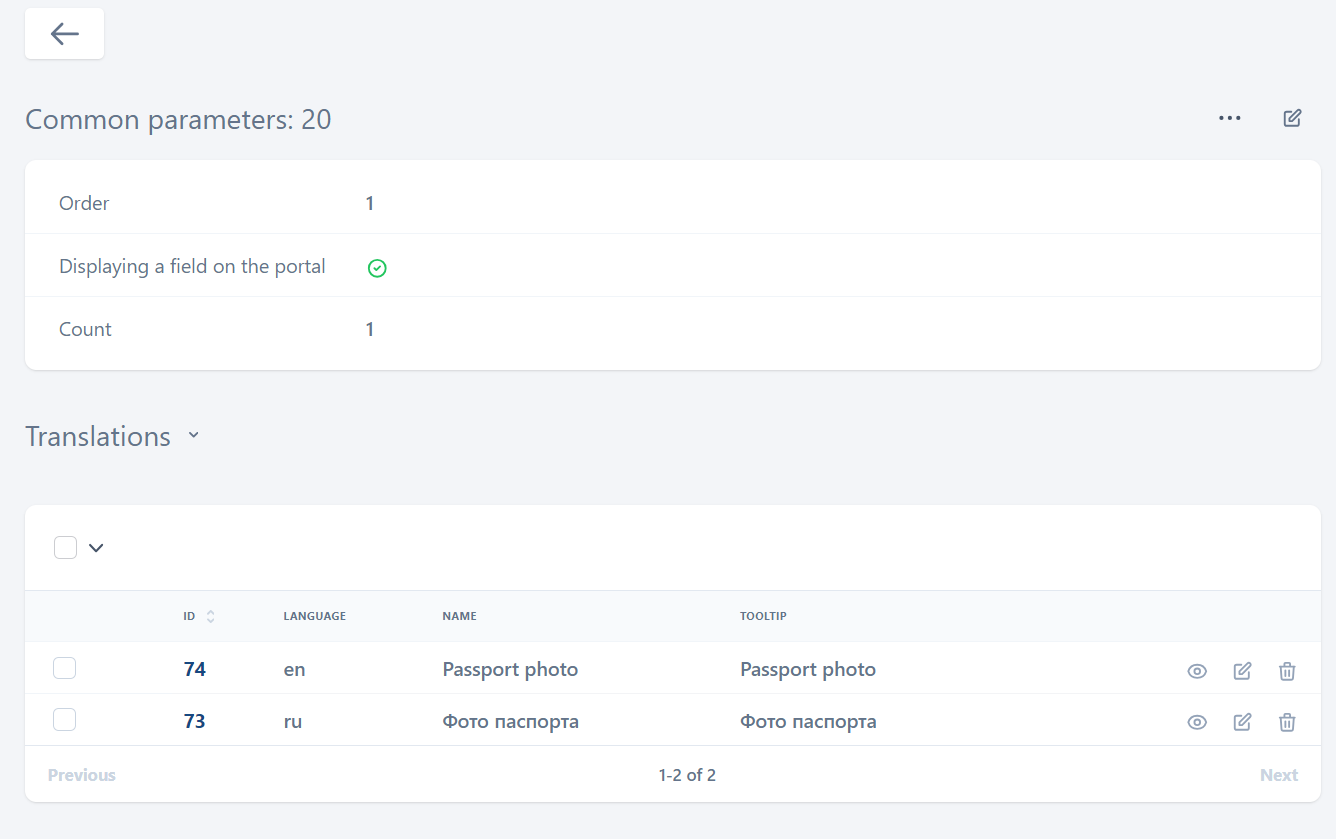Screen dimensions: 1336x839
Task: Open the bulk selection dropdown arrow
Action: click(x=96, y=547)
